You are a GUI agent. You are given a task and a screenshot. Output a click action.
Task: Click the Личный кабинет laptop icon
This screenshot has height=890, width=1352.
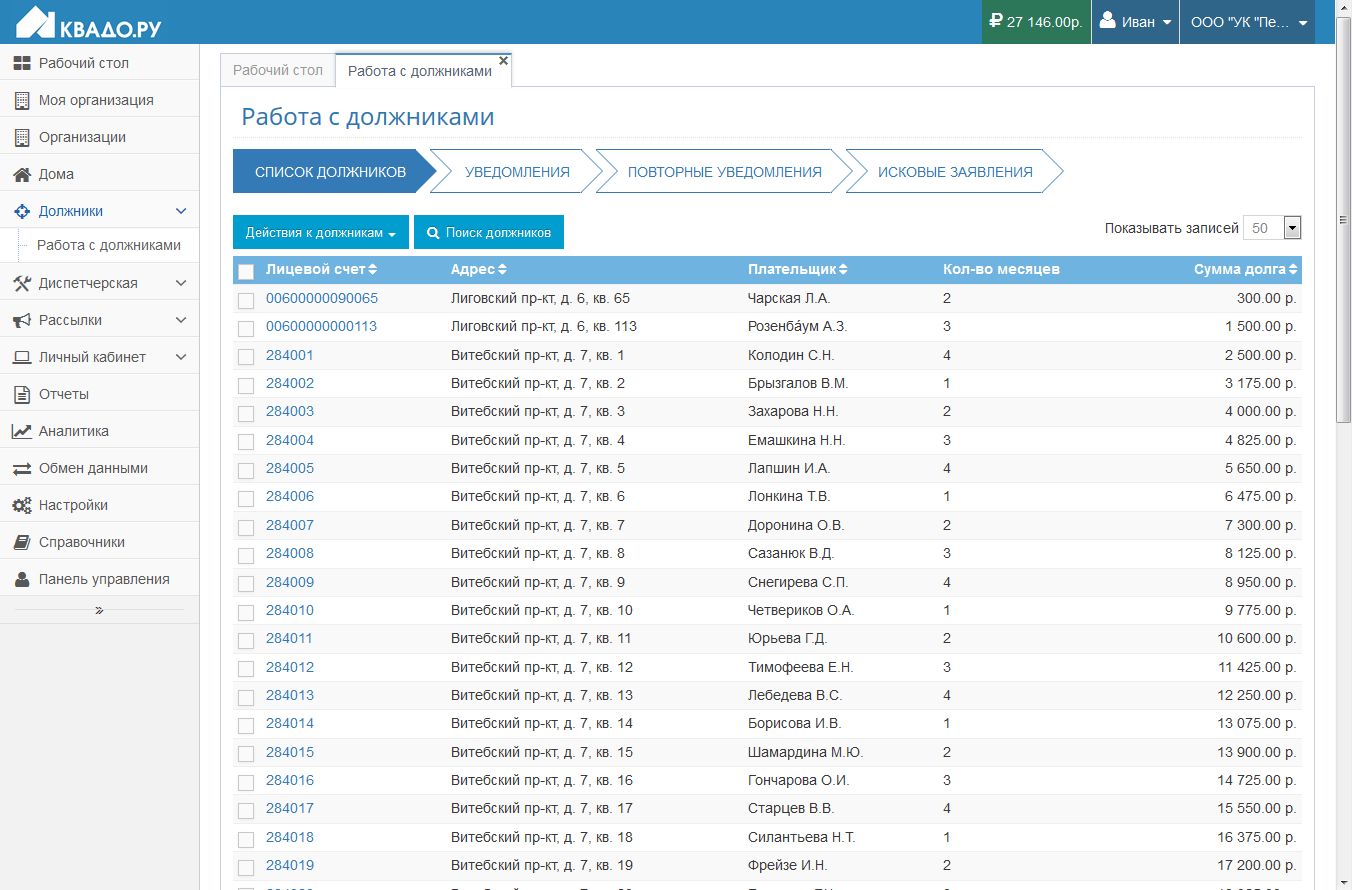pyautogui.click(x=21, y=357)
